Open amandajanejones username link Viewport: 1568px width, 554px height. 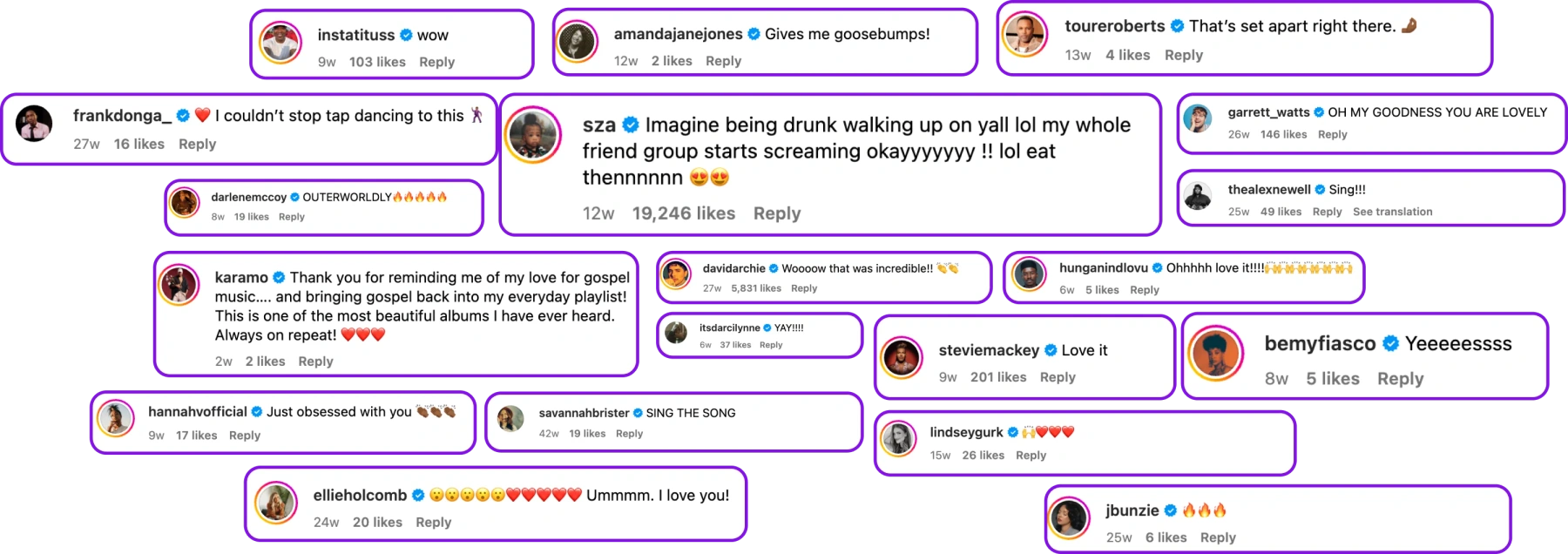click(678, 34)
